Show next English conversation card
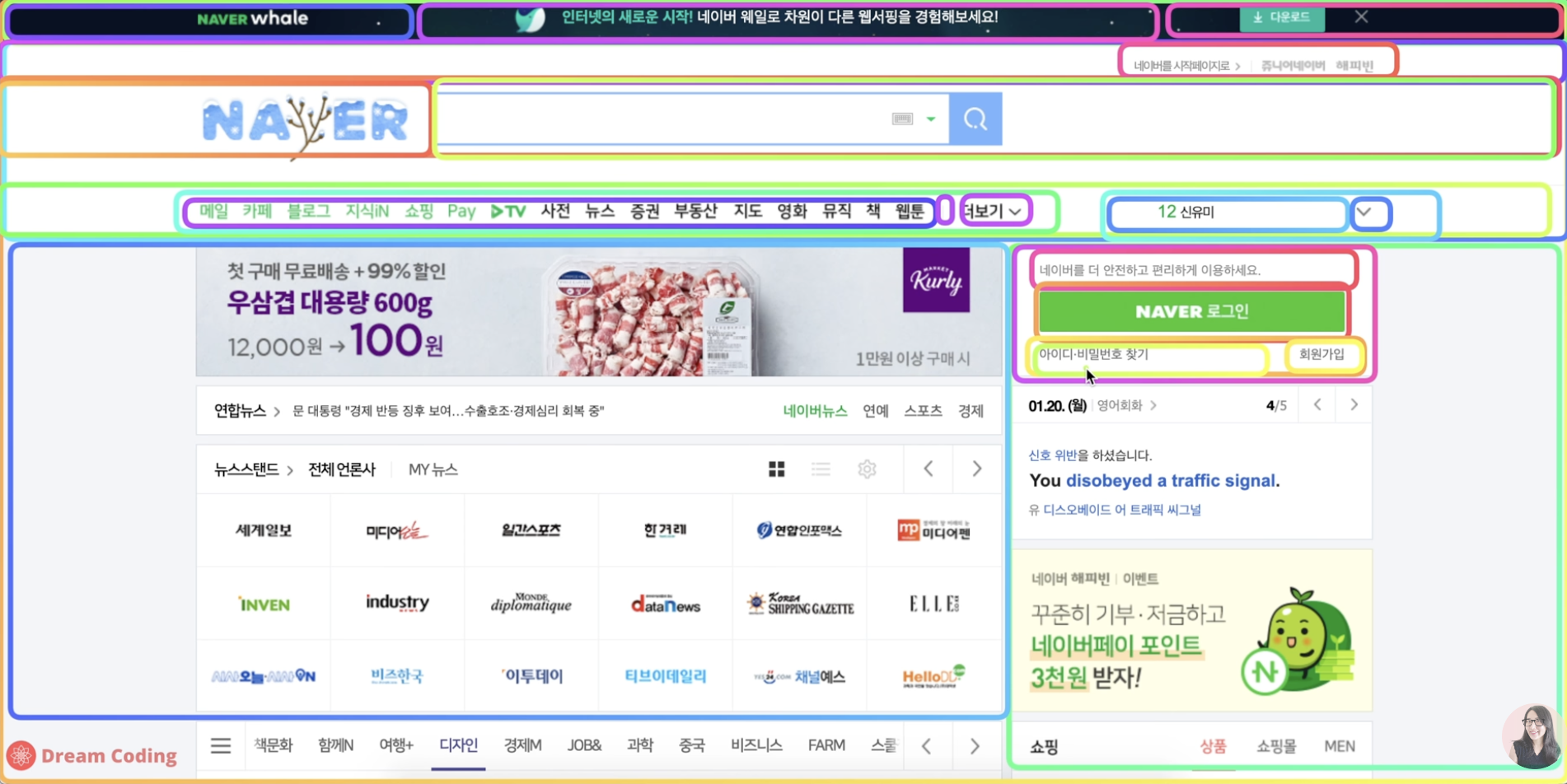This screenshot has height=784, width=1567. click(x=1354, y=404)
